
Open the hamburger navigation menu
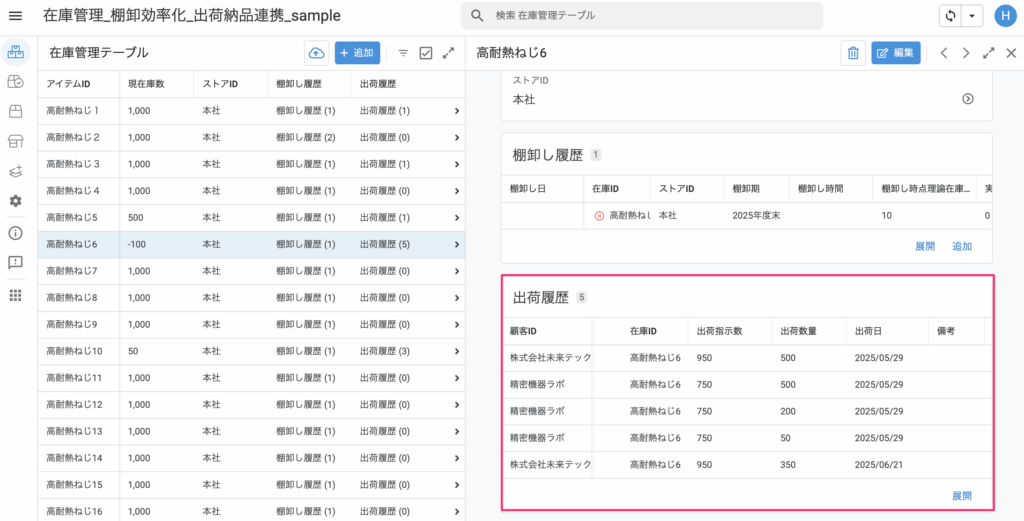coord(16,16)
